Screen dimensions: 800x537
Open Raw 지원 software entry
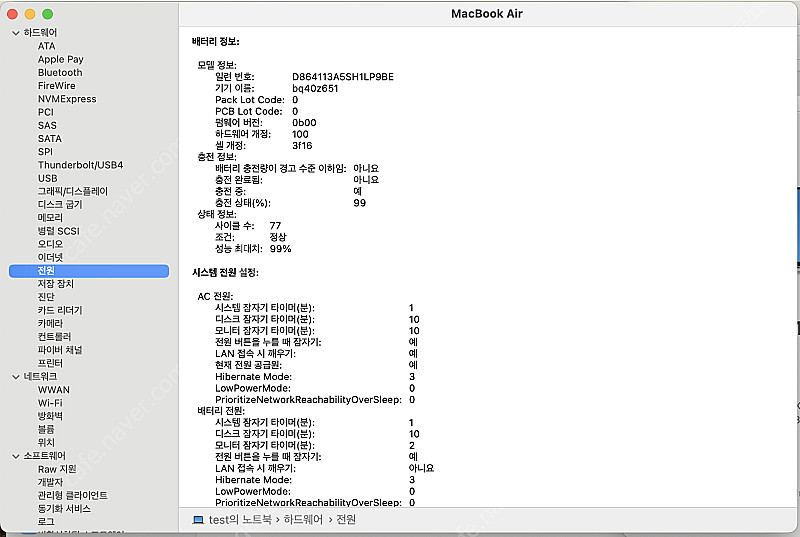point(57,470)
